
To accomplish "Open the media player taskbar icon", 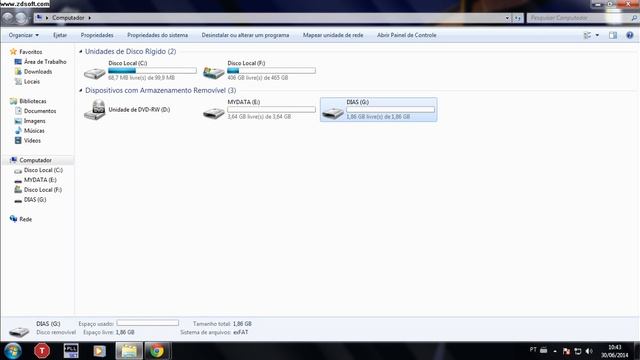I will pos(99,351).
